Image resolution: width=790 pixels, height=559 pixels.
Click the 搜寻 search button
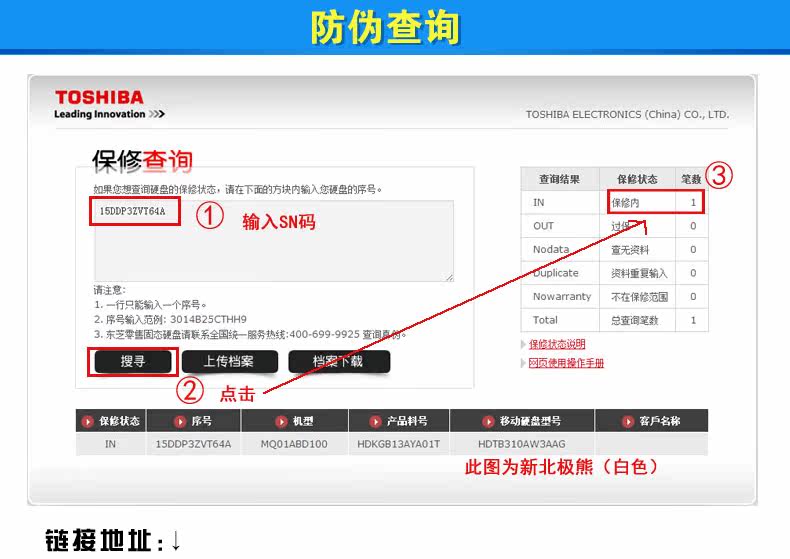[133, 362]
